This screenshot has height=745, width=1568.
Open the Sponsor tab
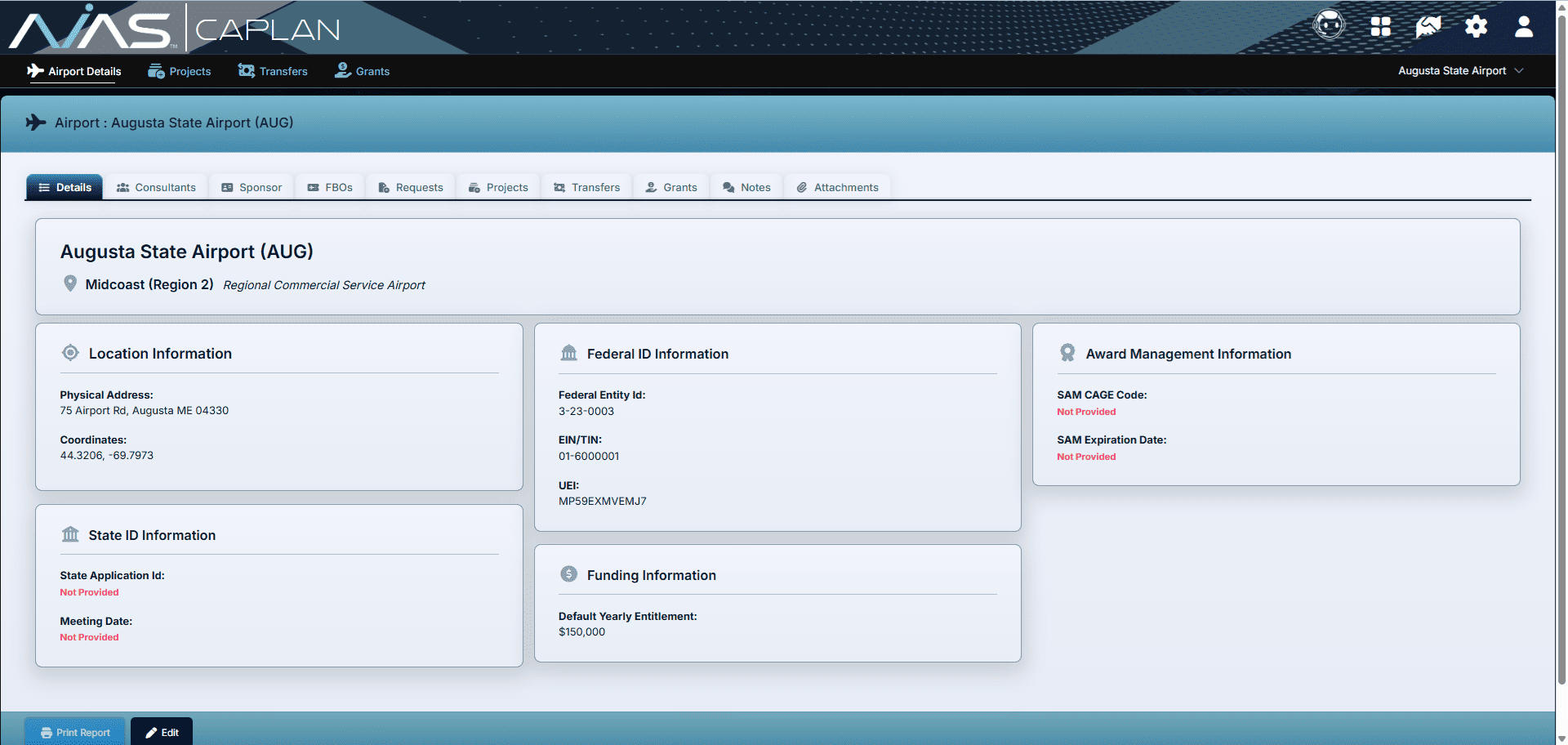tap(252, 187)
